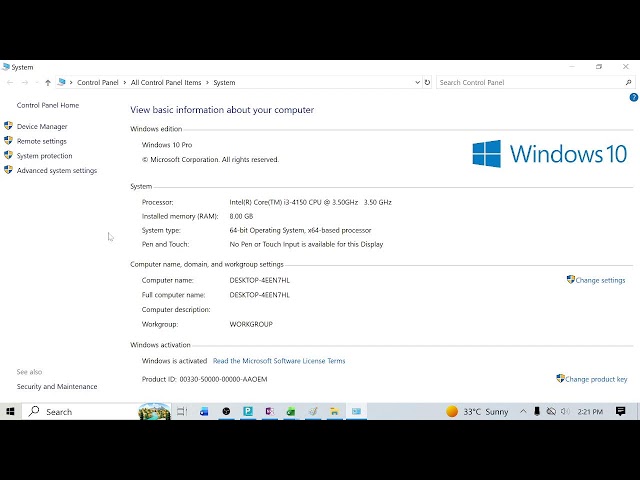Viewport: 640px width, 480px height.
Task: Open the Windows Start menu
Action: (10, 411)
